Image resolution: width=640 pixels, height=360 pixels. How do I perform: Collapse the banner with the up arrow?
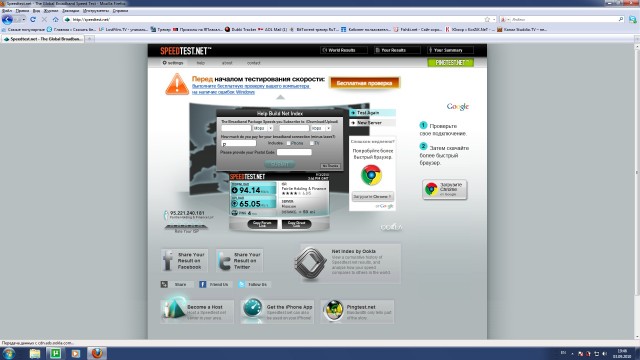point(280,97)
